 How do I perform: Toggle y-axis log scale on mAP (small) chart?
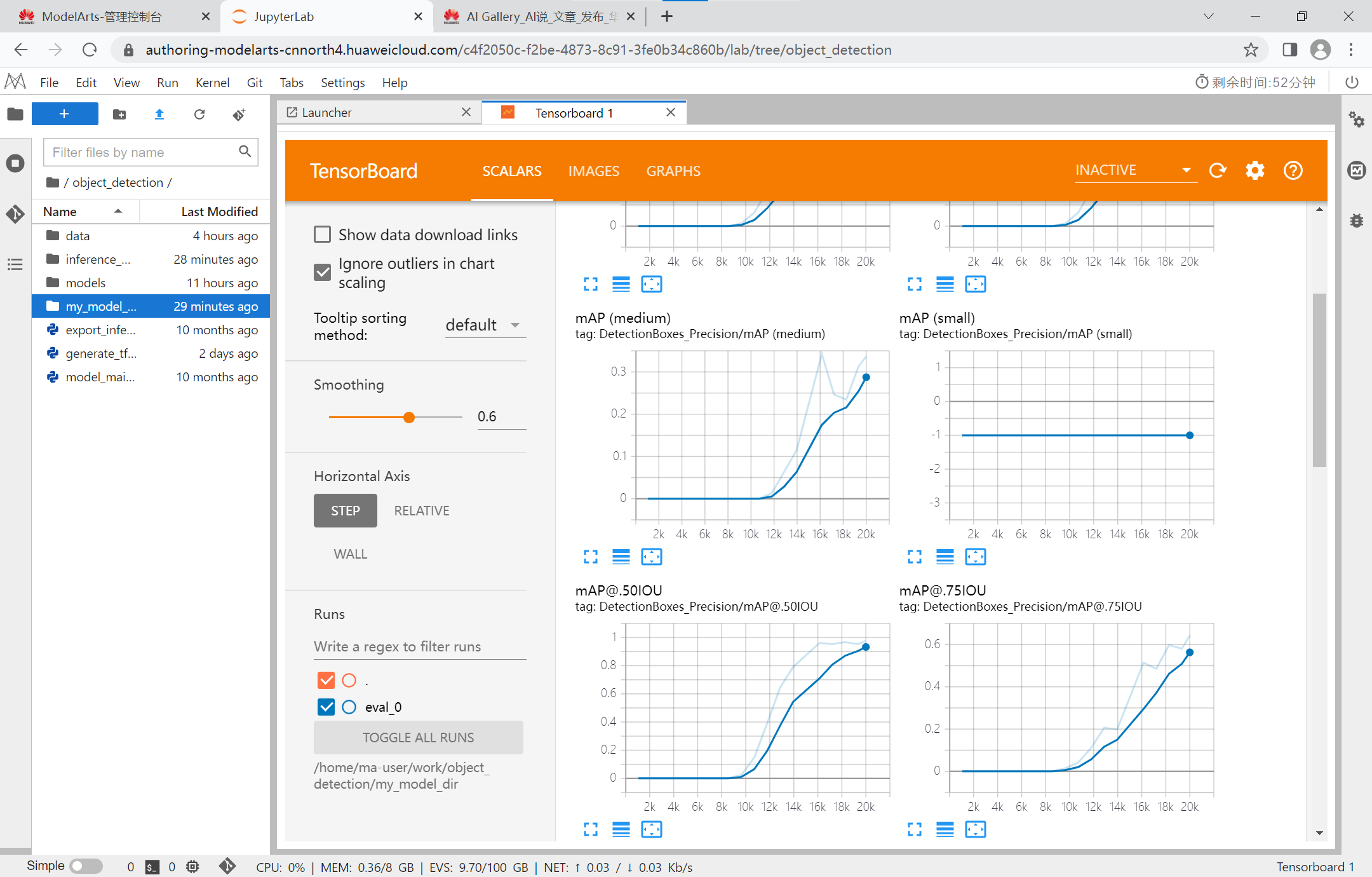point(945,557)
